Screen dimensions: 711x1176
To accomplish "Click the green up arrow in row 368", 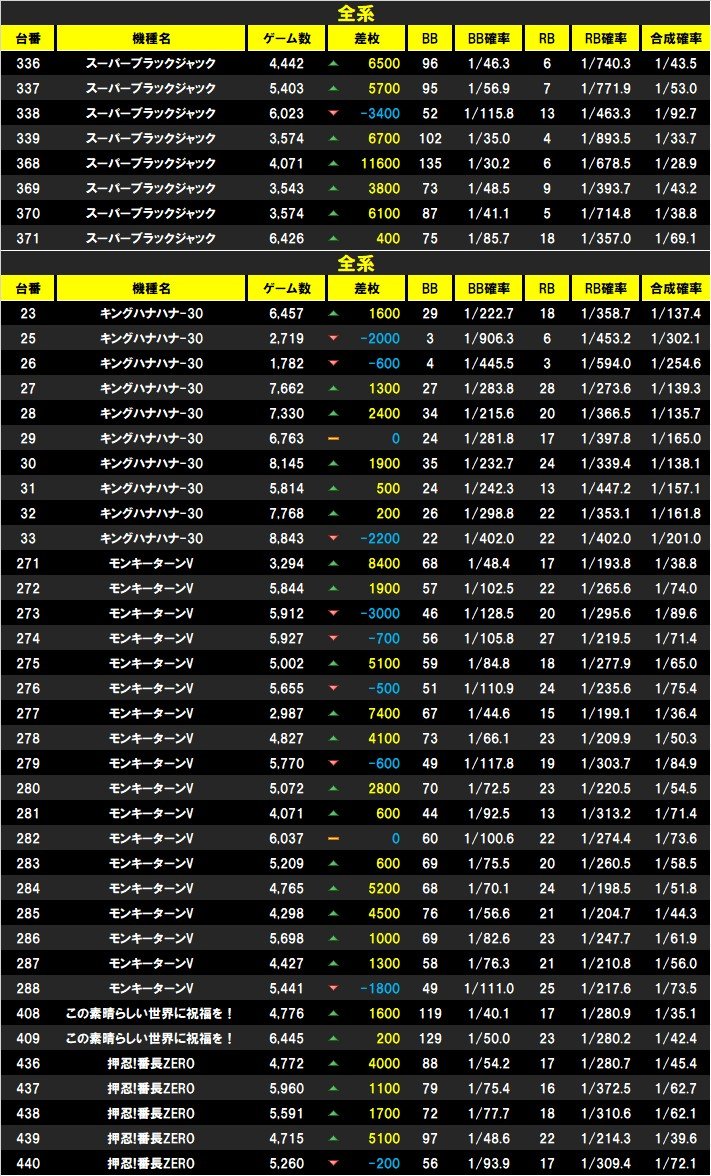I will pyautogui.click(x=334, y=164).
